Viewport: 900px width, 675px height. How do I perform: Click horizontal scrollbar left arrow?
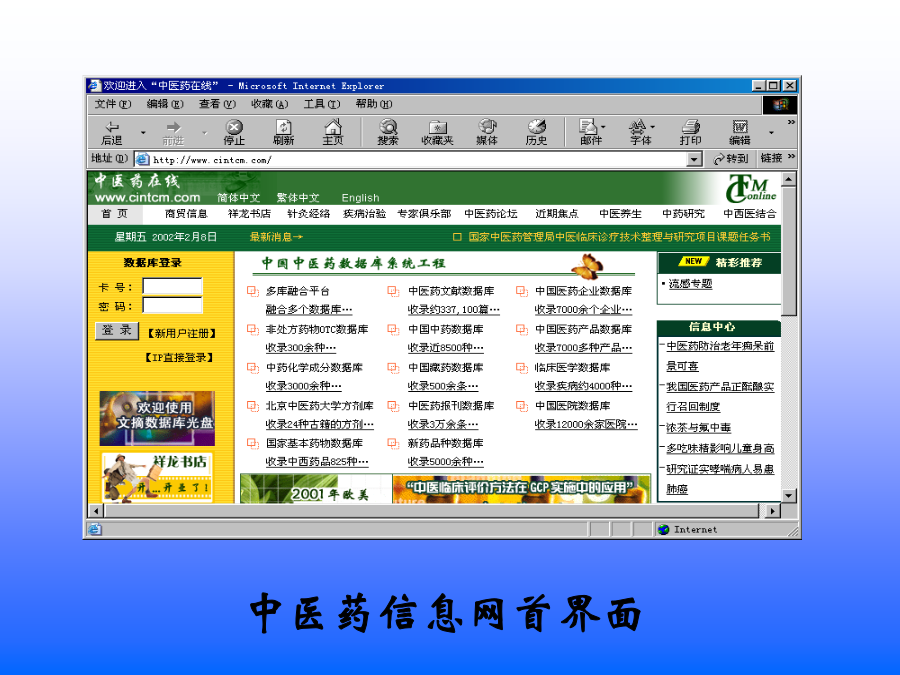pos(96,510)
